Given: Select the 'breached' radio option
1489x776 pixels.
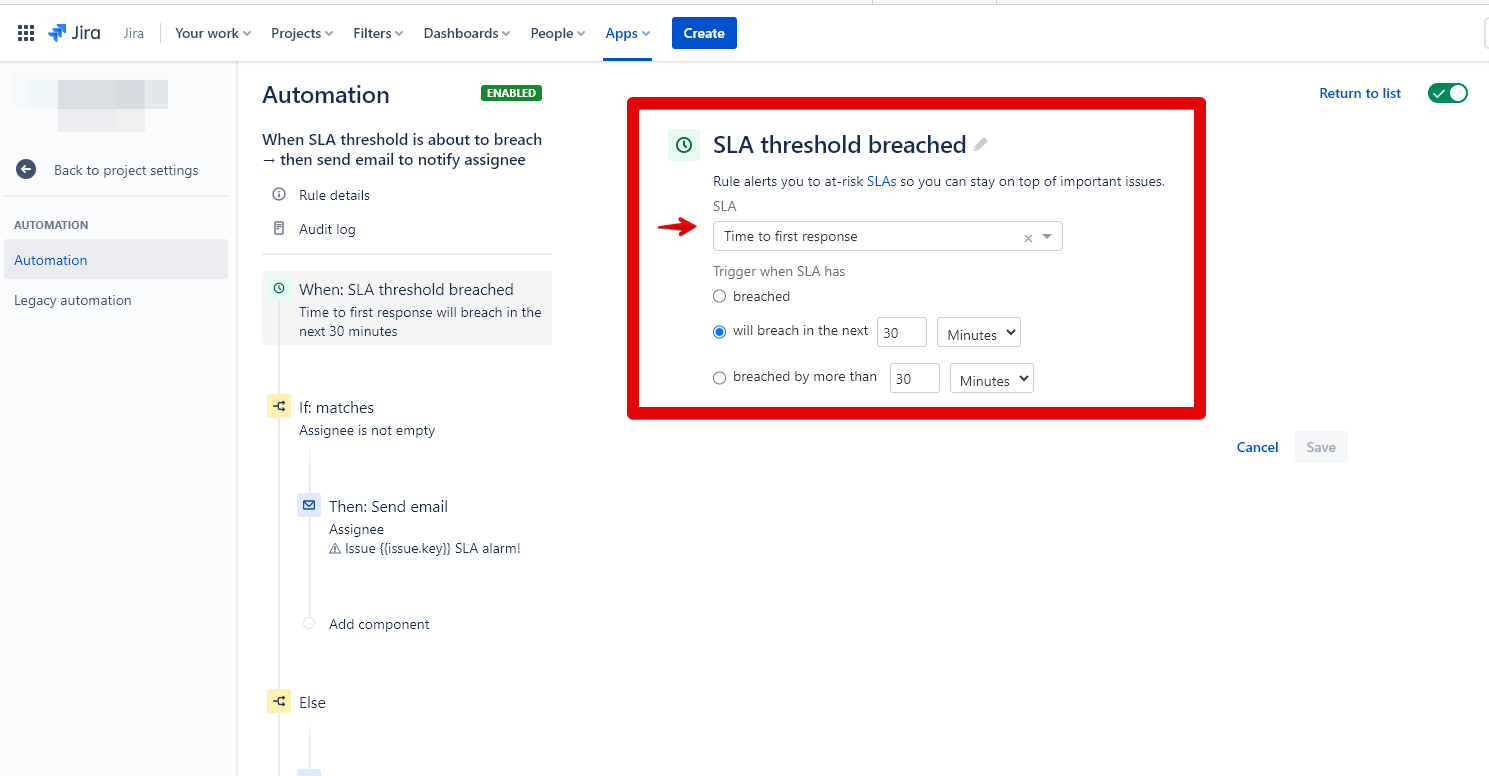Looking at the screenshot, I should tap(719, 296).
